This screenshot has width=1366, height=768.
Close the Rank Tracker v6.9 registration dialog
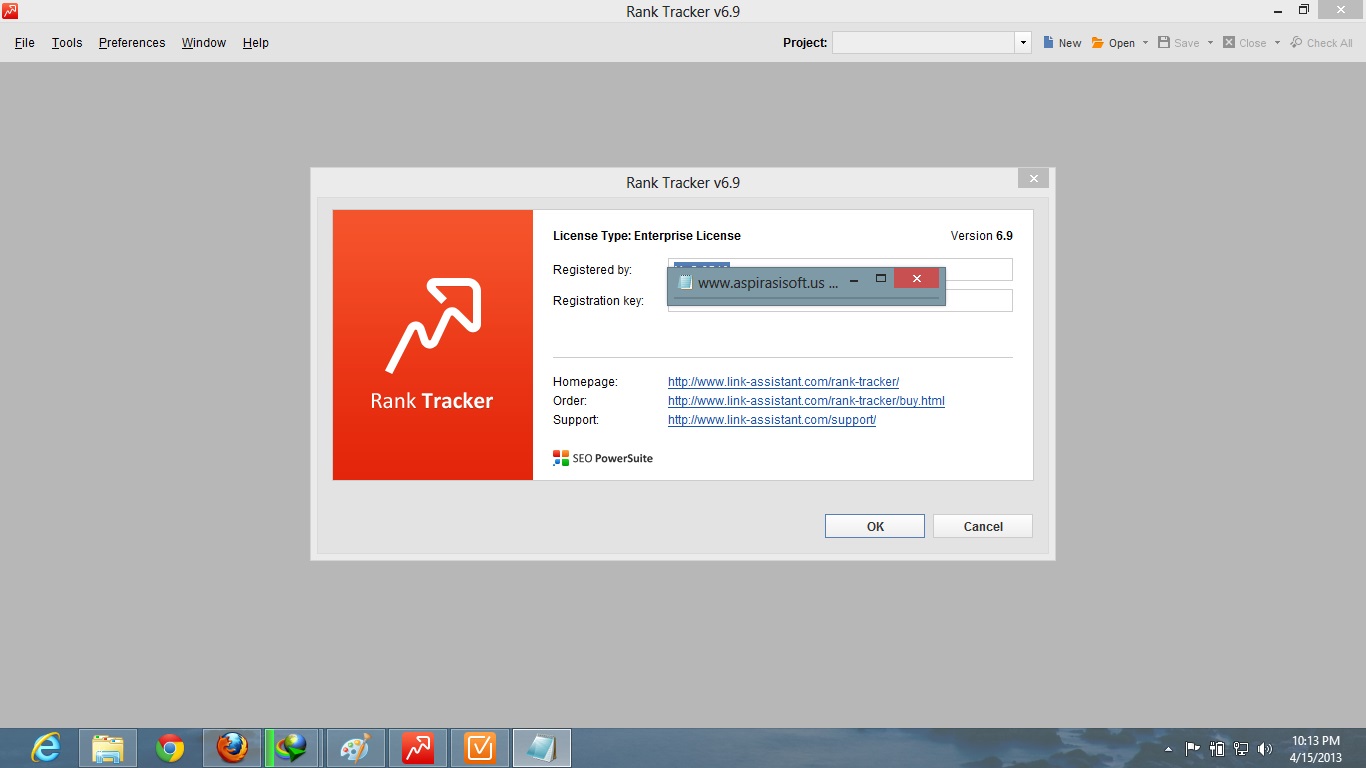point(1033,179)
